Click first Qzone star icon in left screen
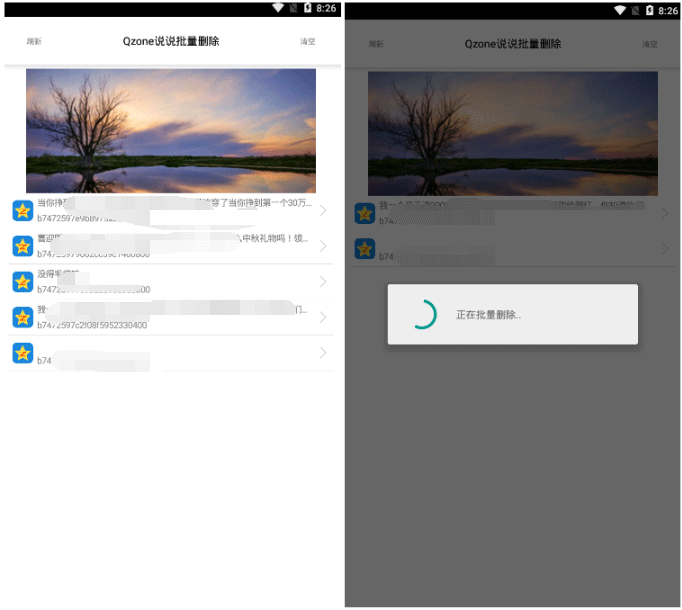 click(x=22, y=210)
